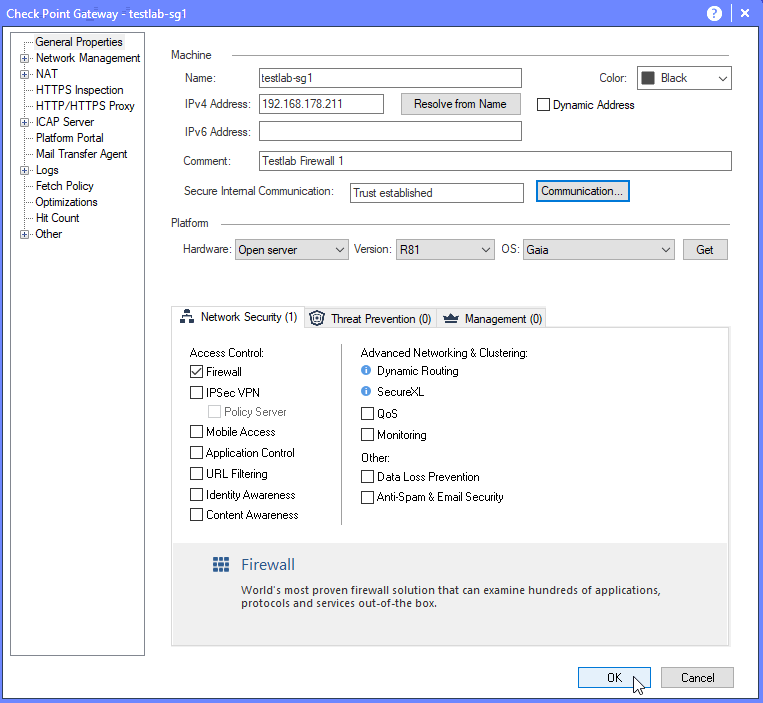Click the Get button
This screenshot has width=763, height=703.
tap(705, 250)
